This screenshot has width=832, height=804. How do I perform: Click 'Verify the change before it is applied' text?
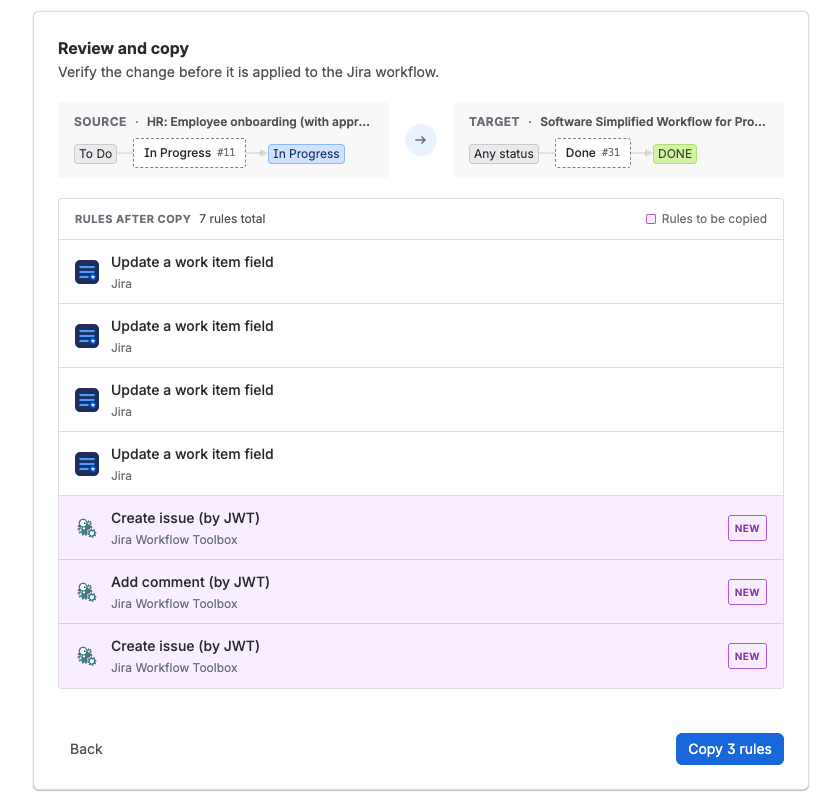pos(248,72)
